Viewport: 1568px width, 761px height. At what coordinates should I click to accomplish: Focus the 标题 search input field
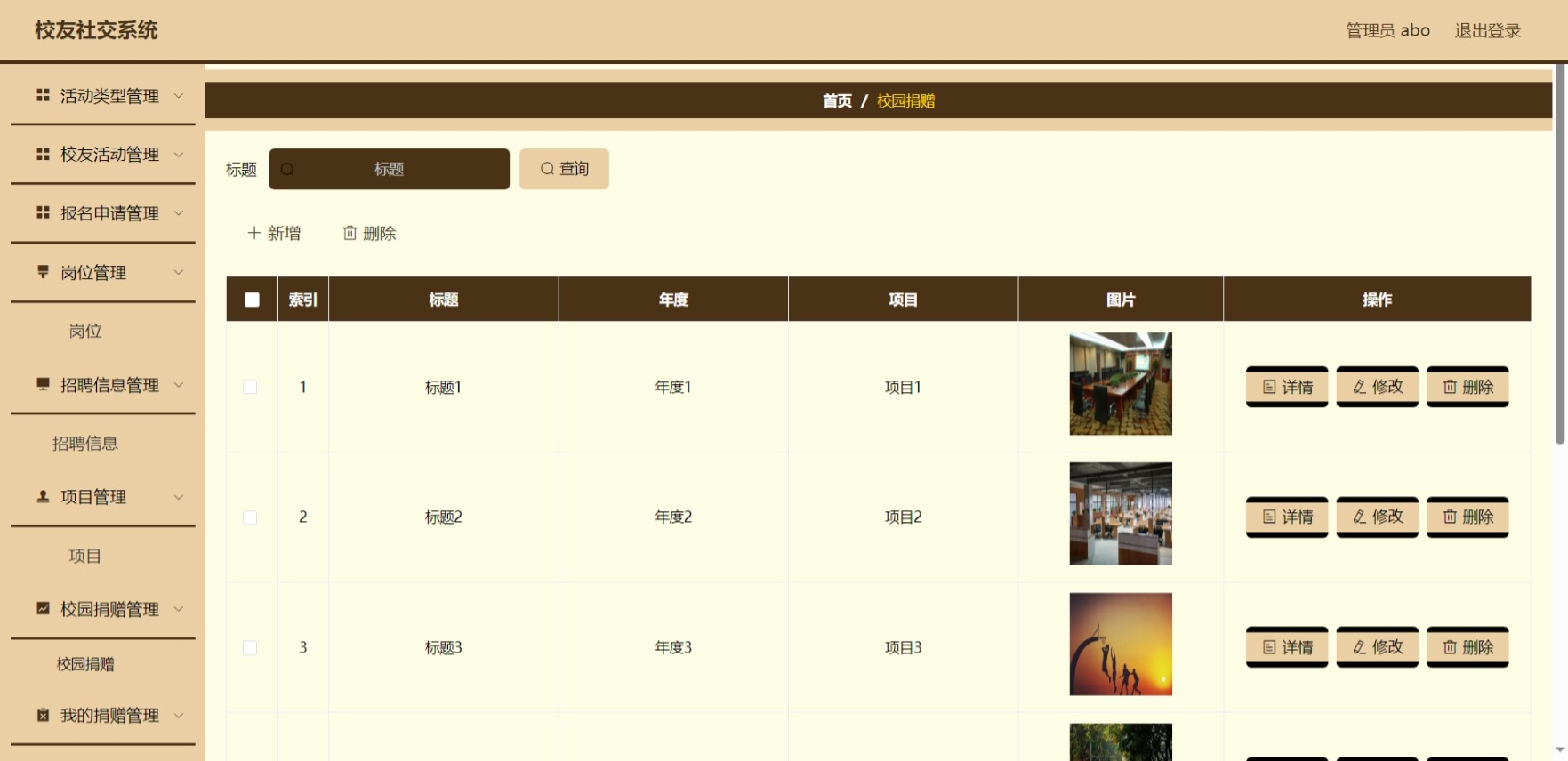(390, 169)
